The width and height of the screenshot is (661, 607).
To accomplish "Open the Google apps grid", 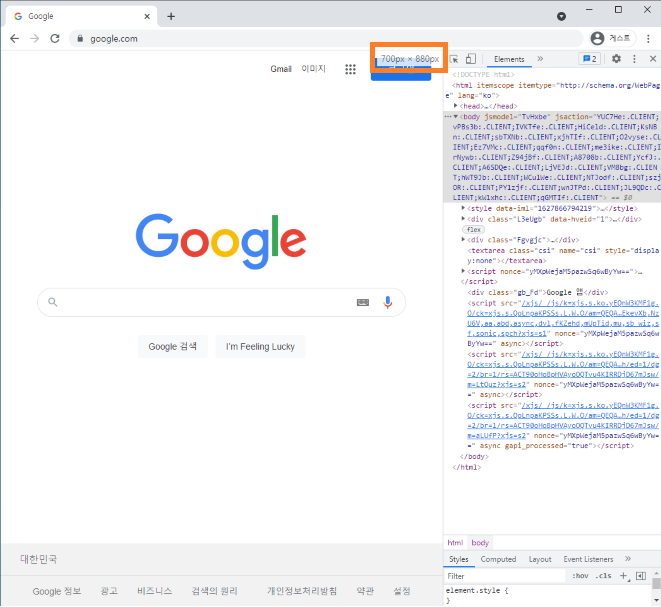I will 350,69.
